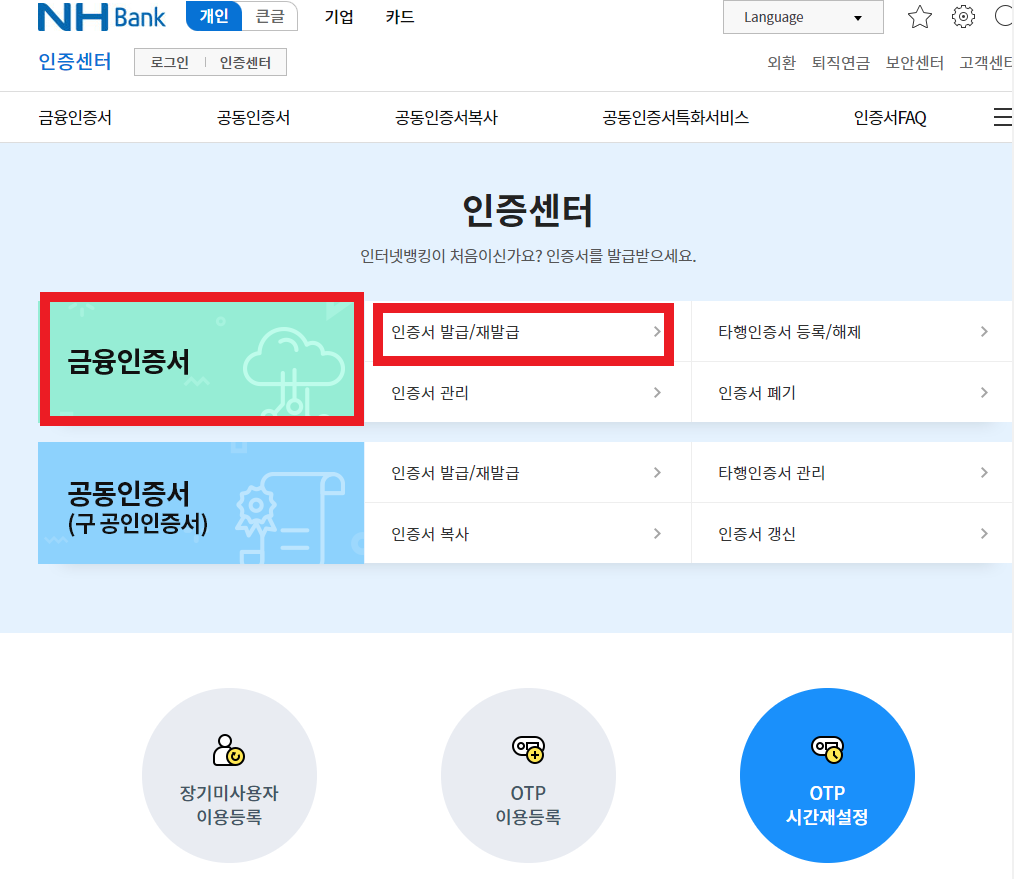Viewport: 1014px width, 879px height.
Task: Open the 퇴직연금 link
Action: pos(841,63)
